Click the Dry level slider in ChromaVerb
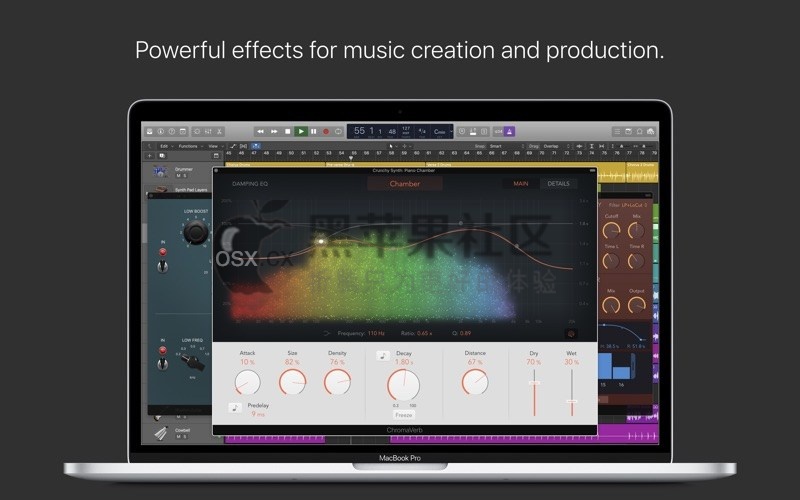Viewport: 800px width, 500px height. [534, 393]
